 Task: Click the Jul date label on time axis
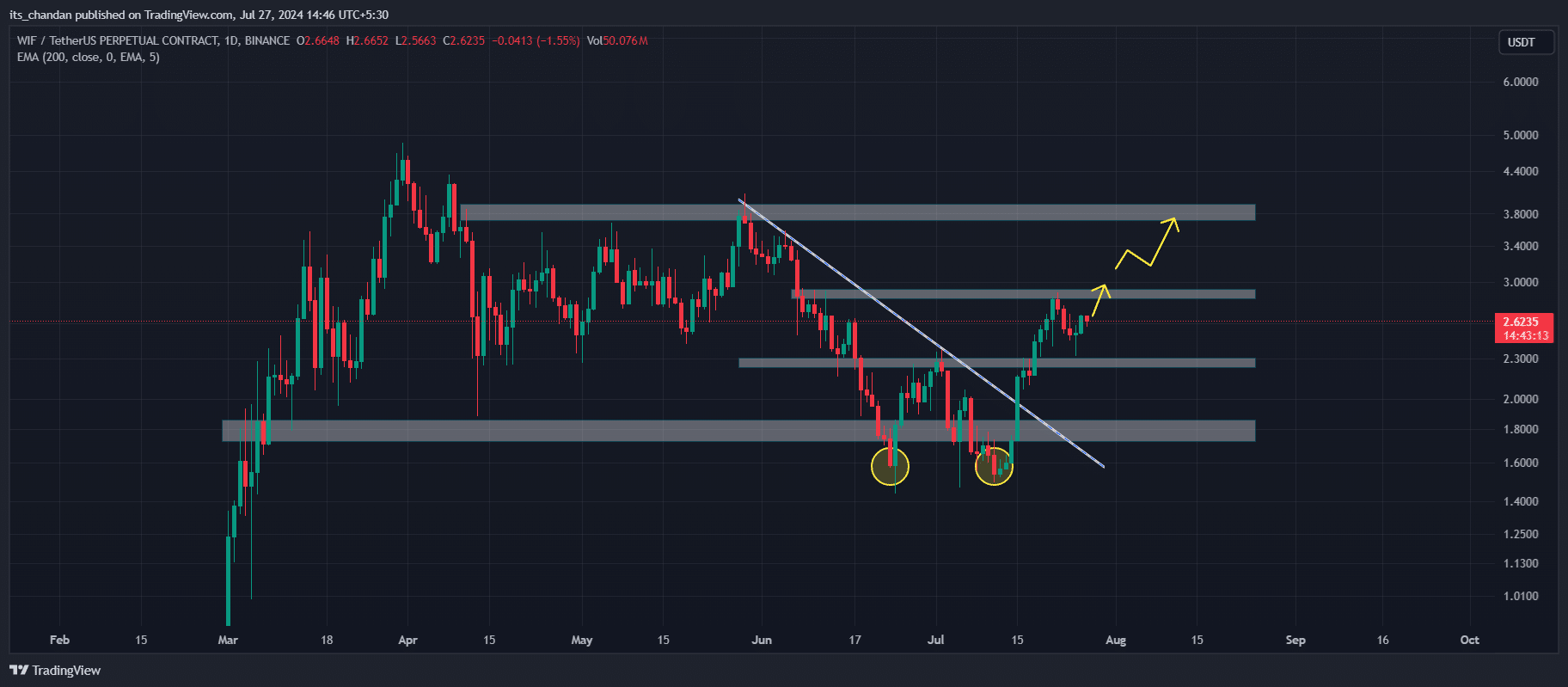point(935,640)
